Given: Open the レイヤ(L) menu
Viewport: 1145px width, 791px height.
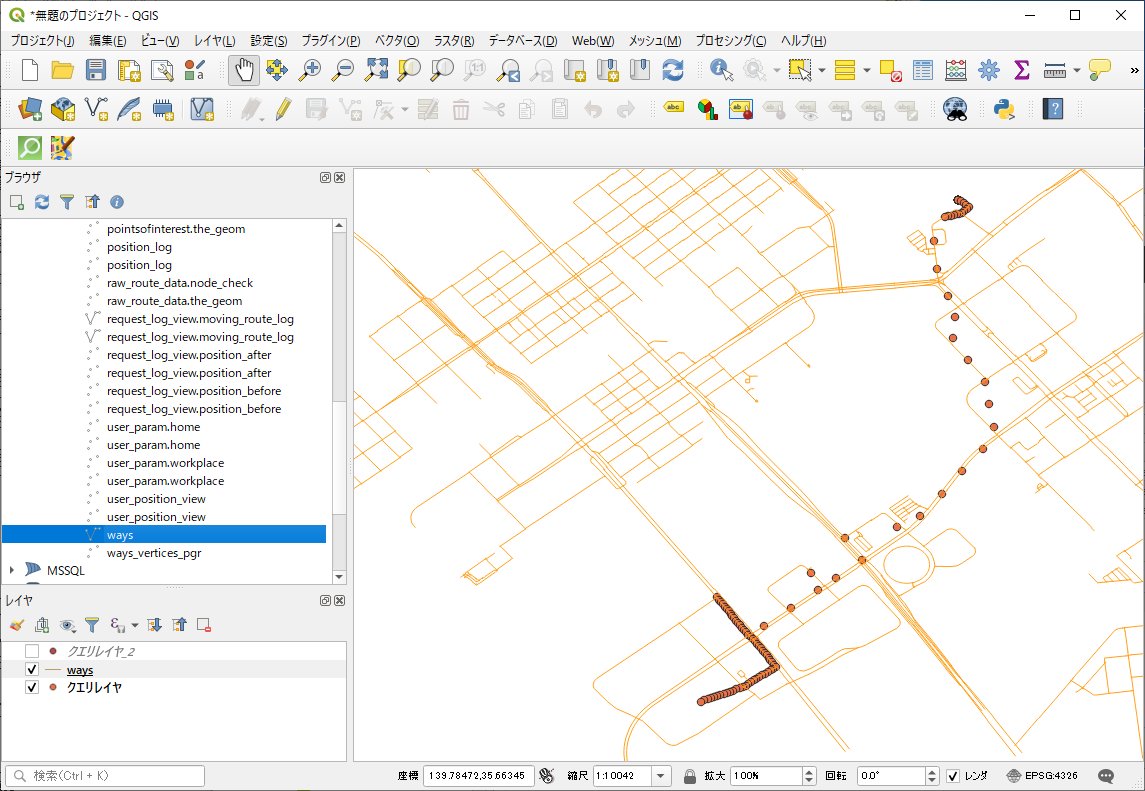Looking at the screenshot, I should point(214,41).
